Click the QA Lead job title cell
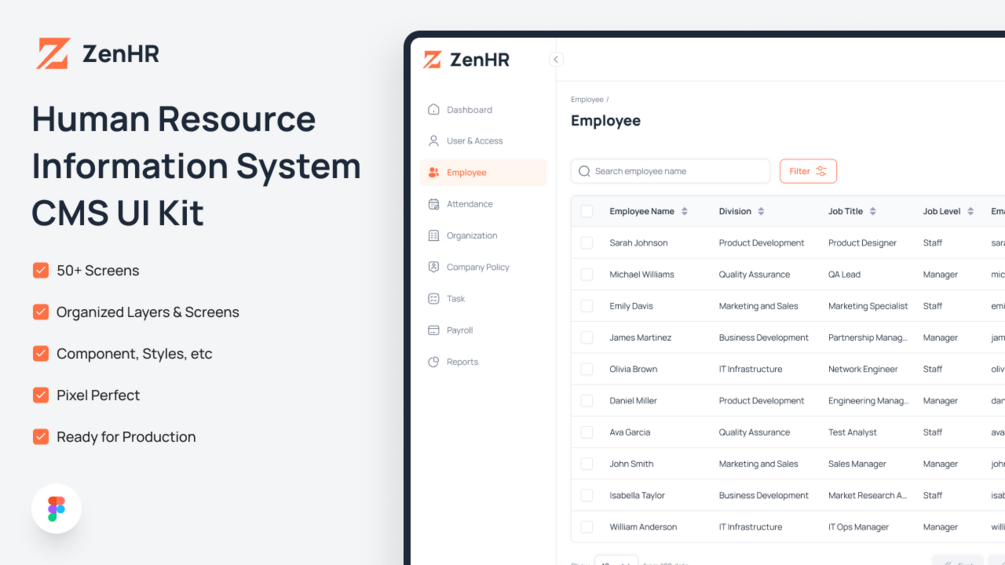1005x565 pixels. point(844,274)
